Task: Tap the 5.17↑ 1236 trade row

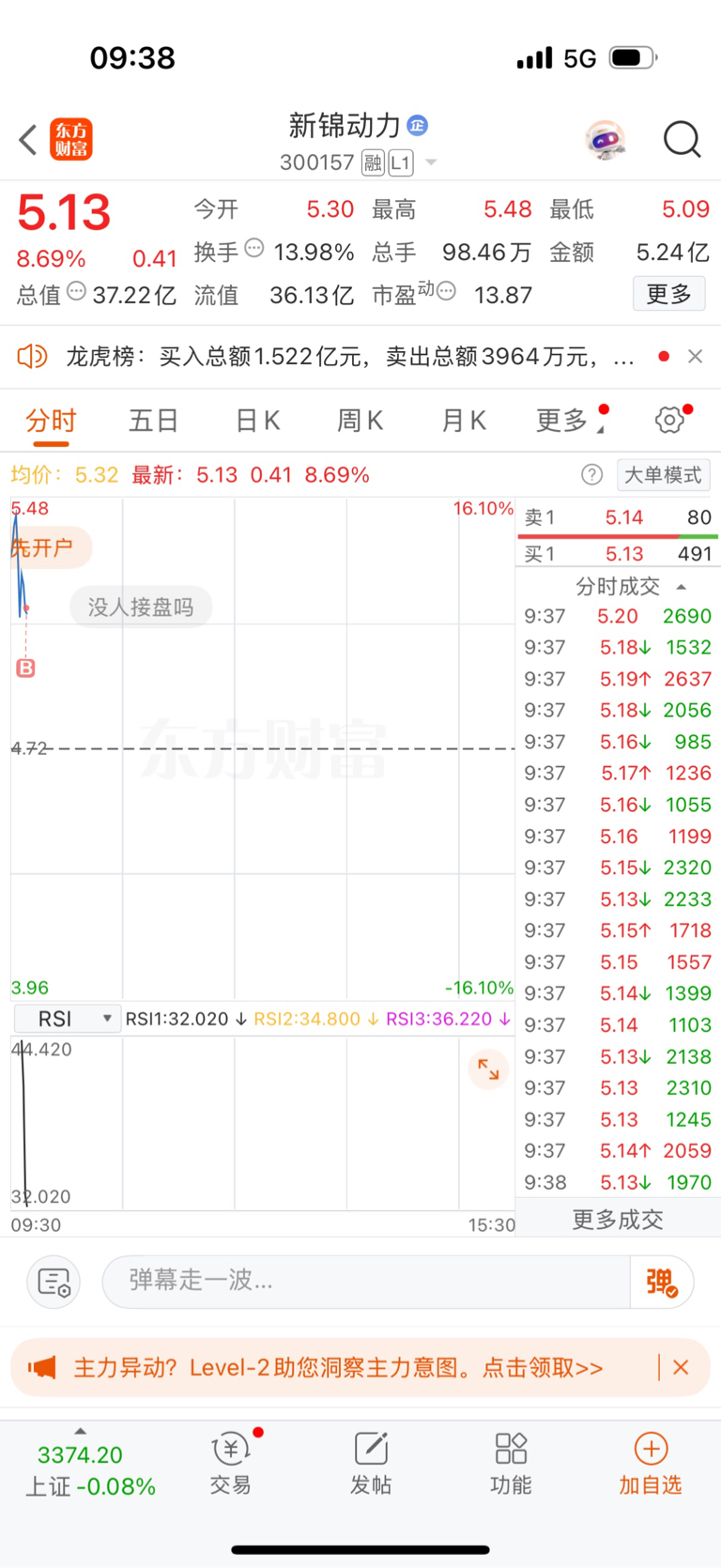Action: (618, 773)
